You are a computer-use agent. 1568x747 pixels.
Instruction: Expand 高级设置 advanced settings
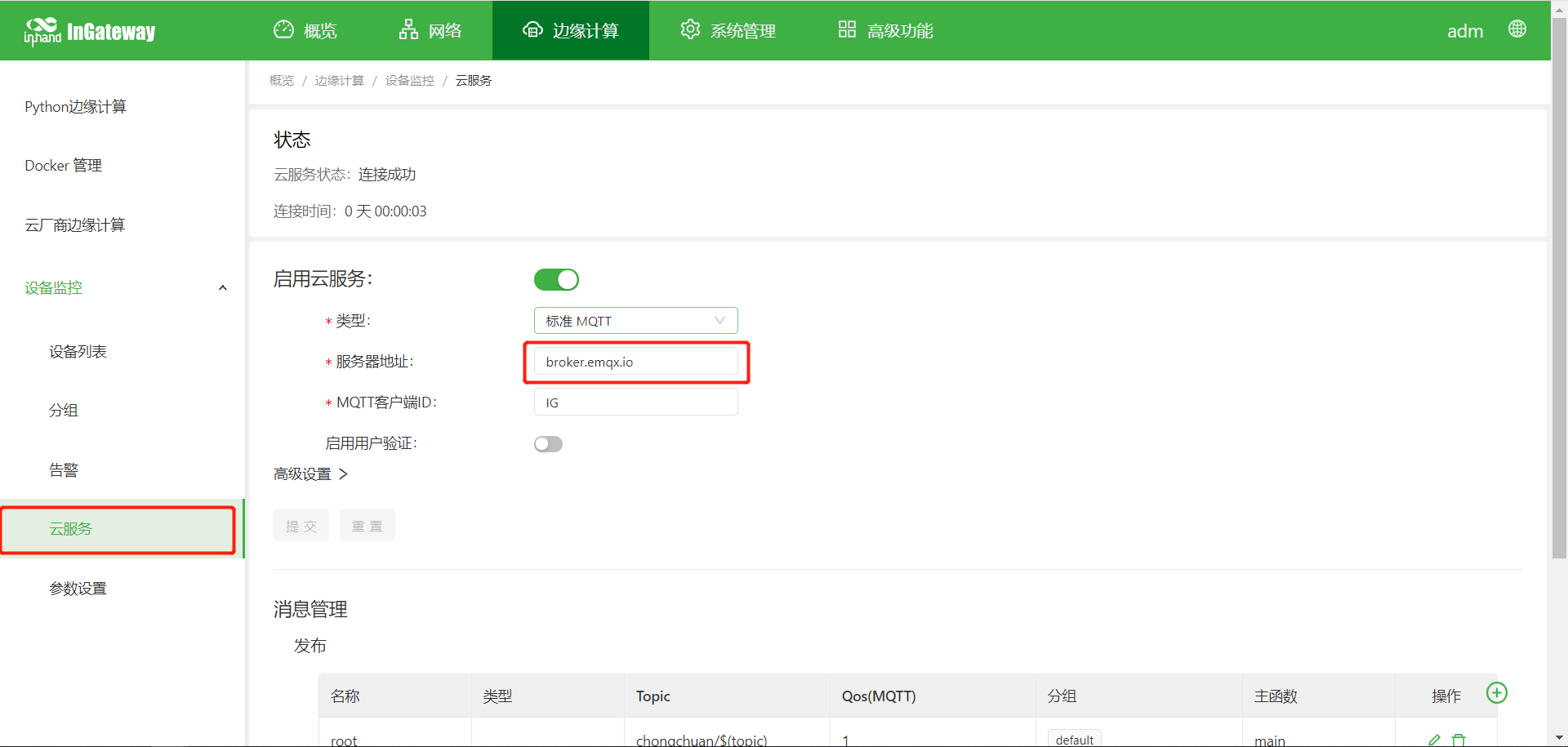(310, 474)
